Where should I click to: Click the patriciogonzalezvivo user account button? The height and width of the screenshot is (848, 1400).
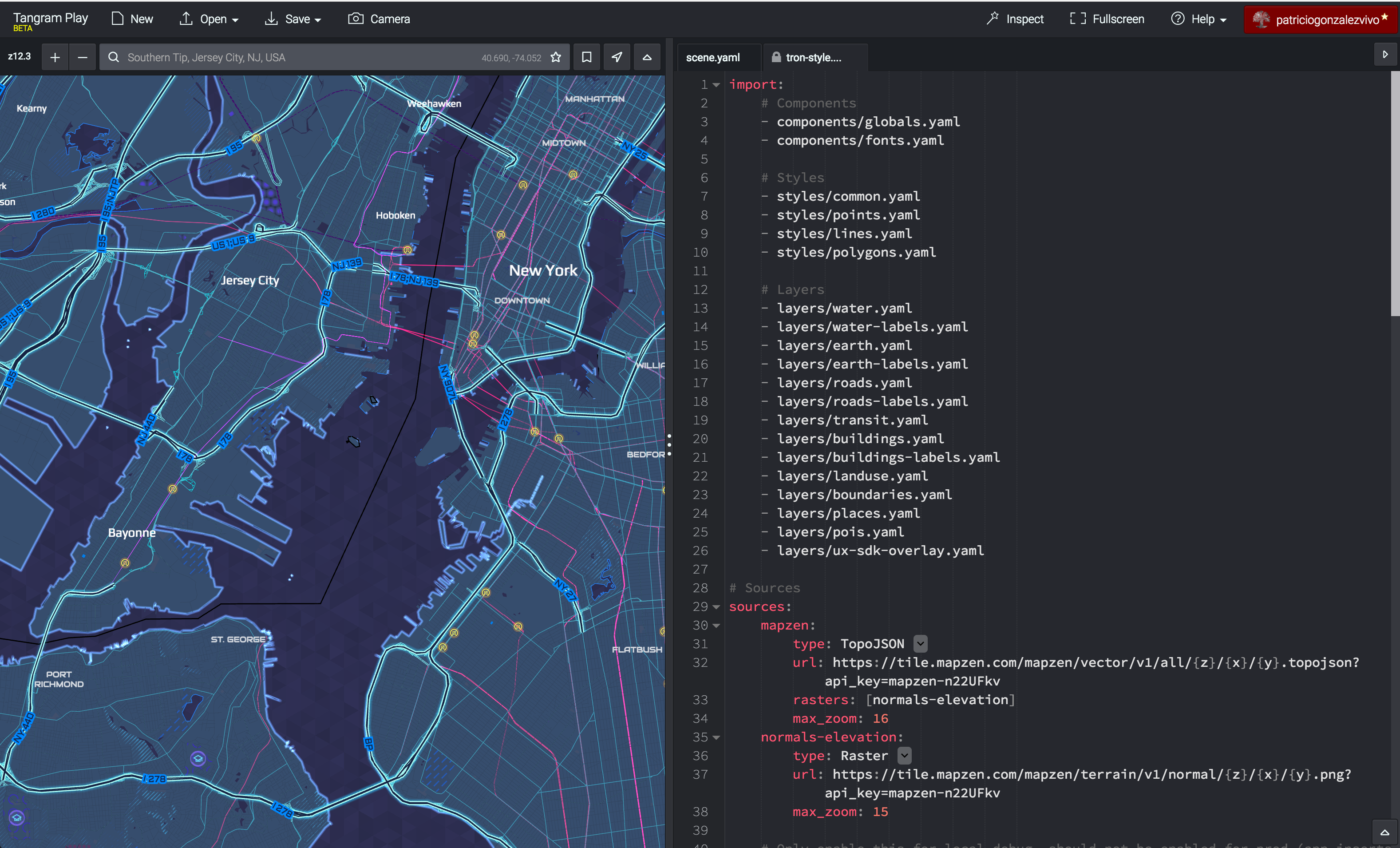click(x=1321, y=20)
